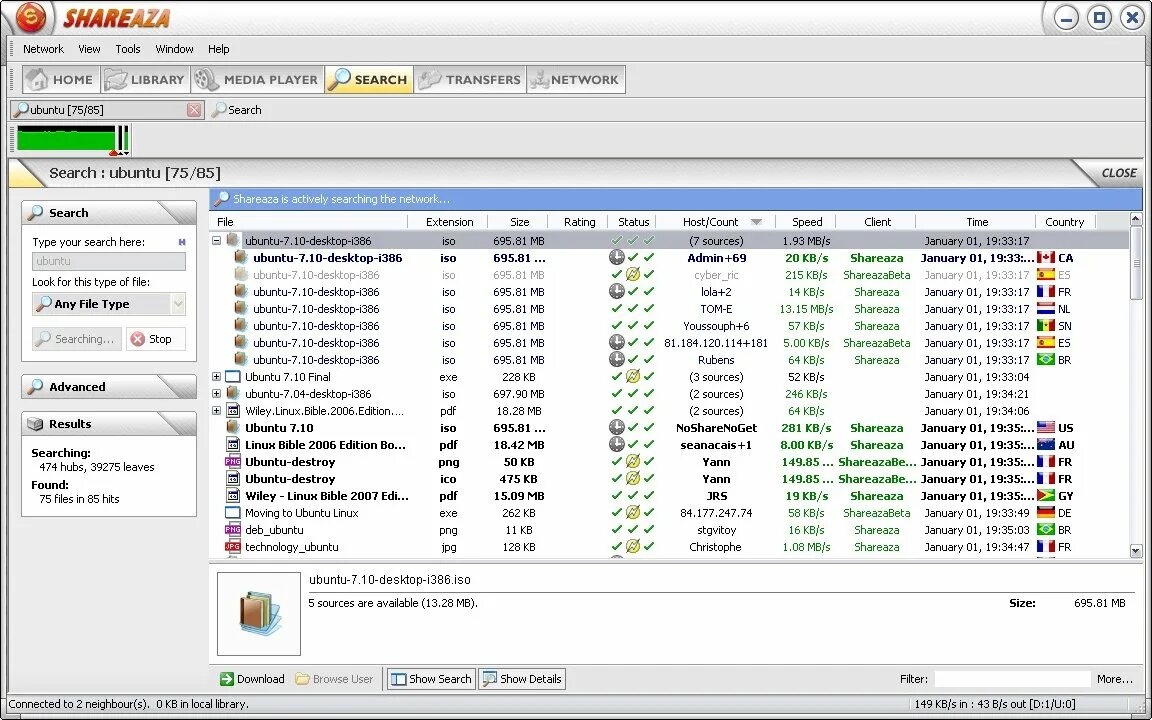The width and height of the screenshot is (1152, 720).
Task: Expand the Wiley.Linux.Bible.2006.Edition group
Action: coord(216,411)
